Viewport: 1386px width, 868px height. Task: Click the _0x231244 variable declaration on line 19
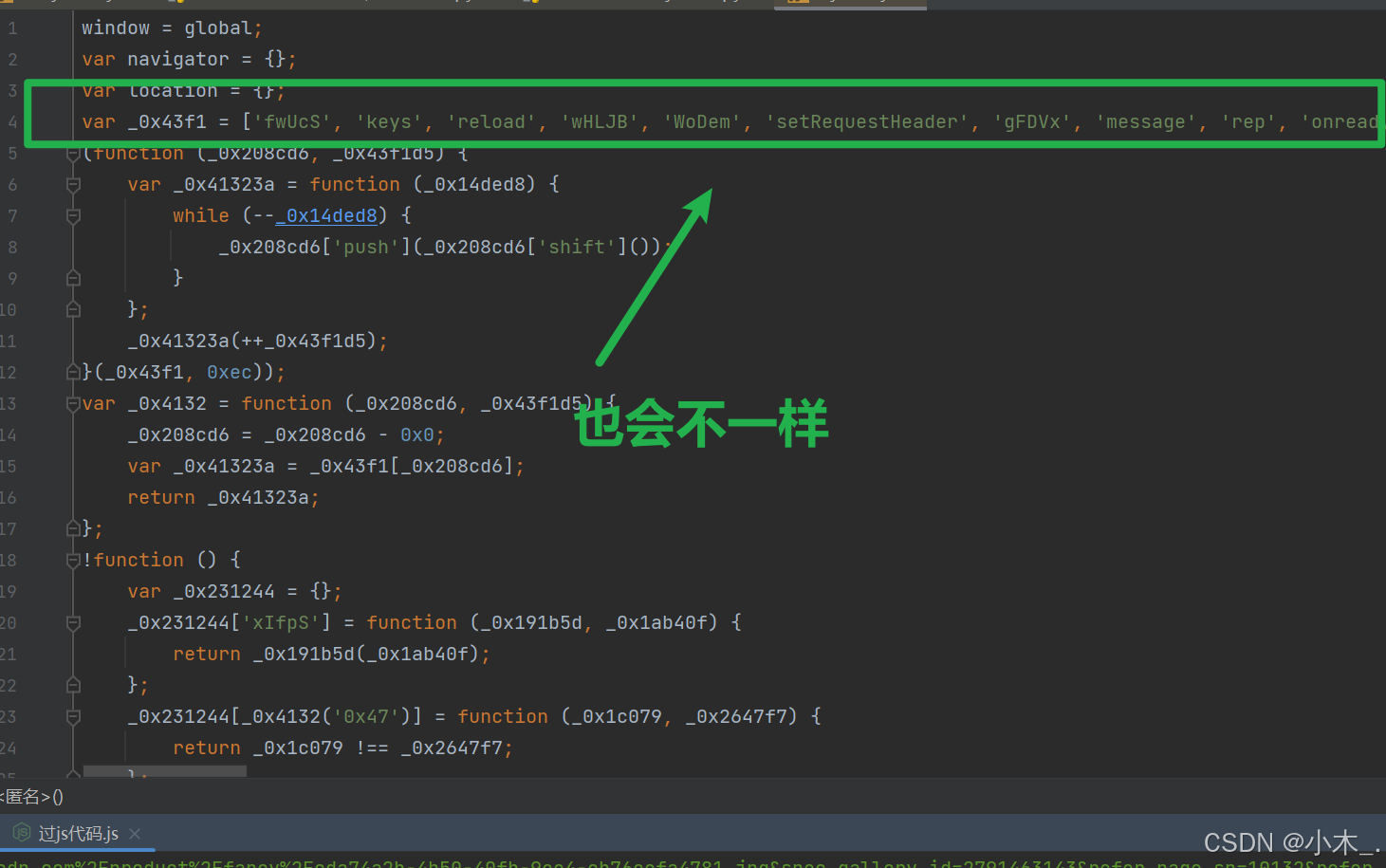point(224,592)
